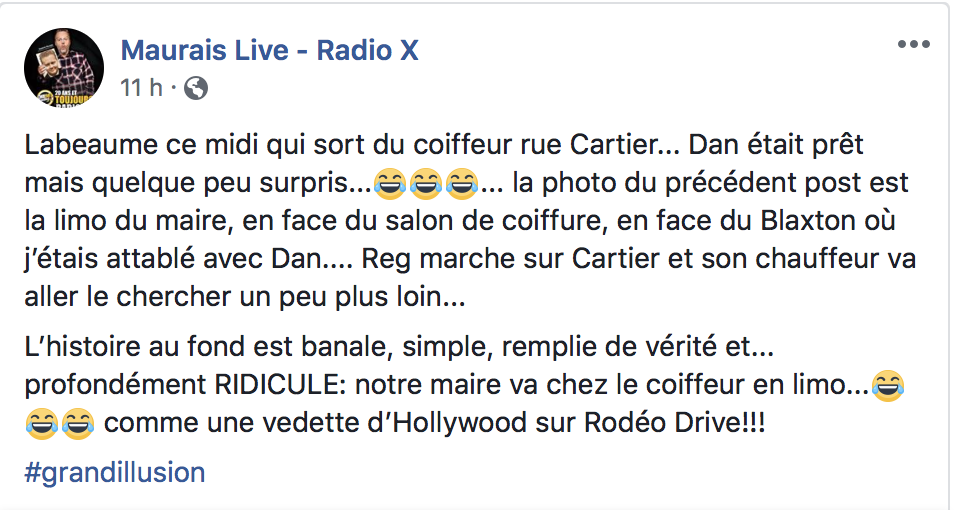Visit the Maurais Live - Radio X page
Viewport: 954px width, 510px height.
[270, 51]
